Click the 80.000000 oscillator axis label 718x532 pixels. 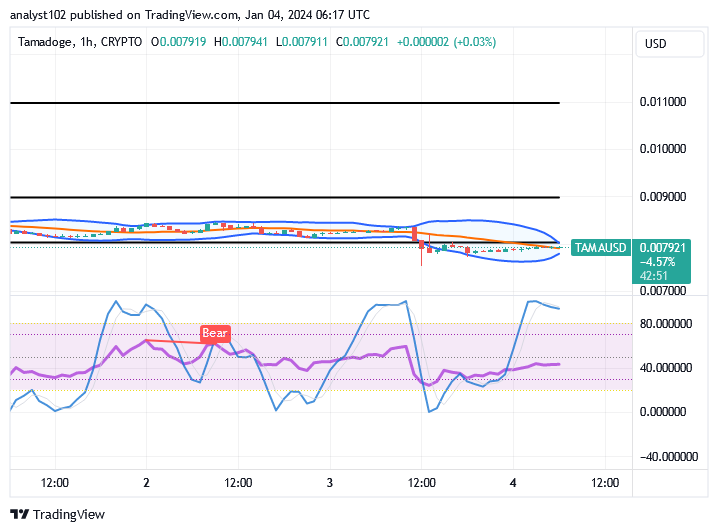tap(666, 324)
